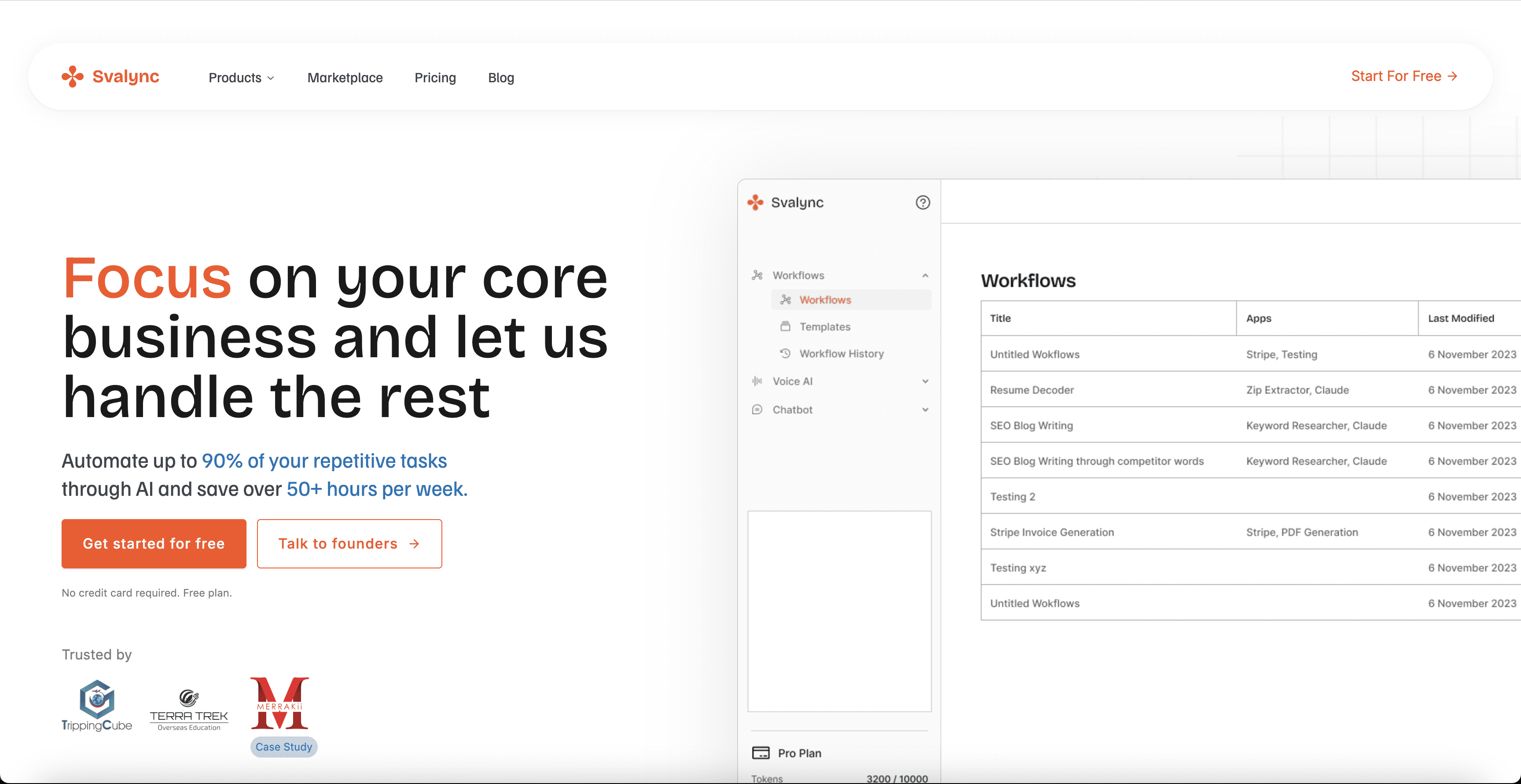Open the Products dropdown menu
Image resolution: width=1521 pixels, height=784 pixels.
pos(241,77)
